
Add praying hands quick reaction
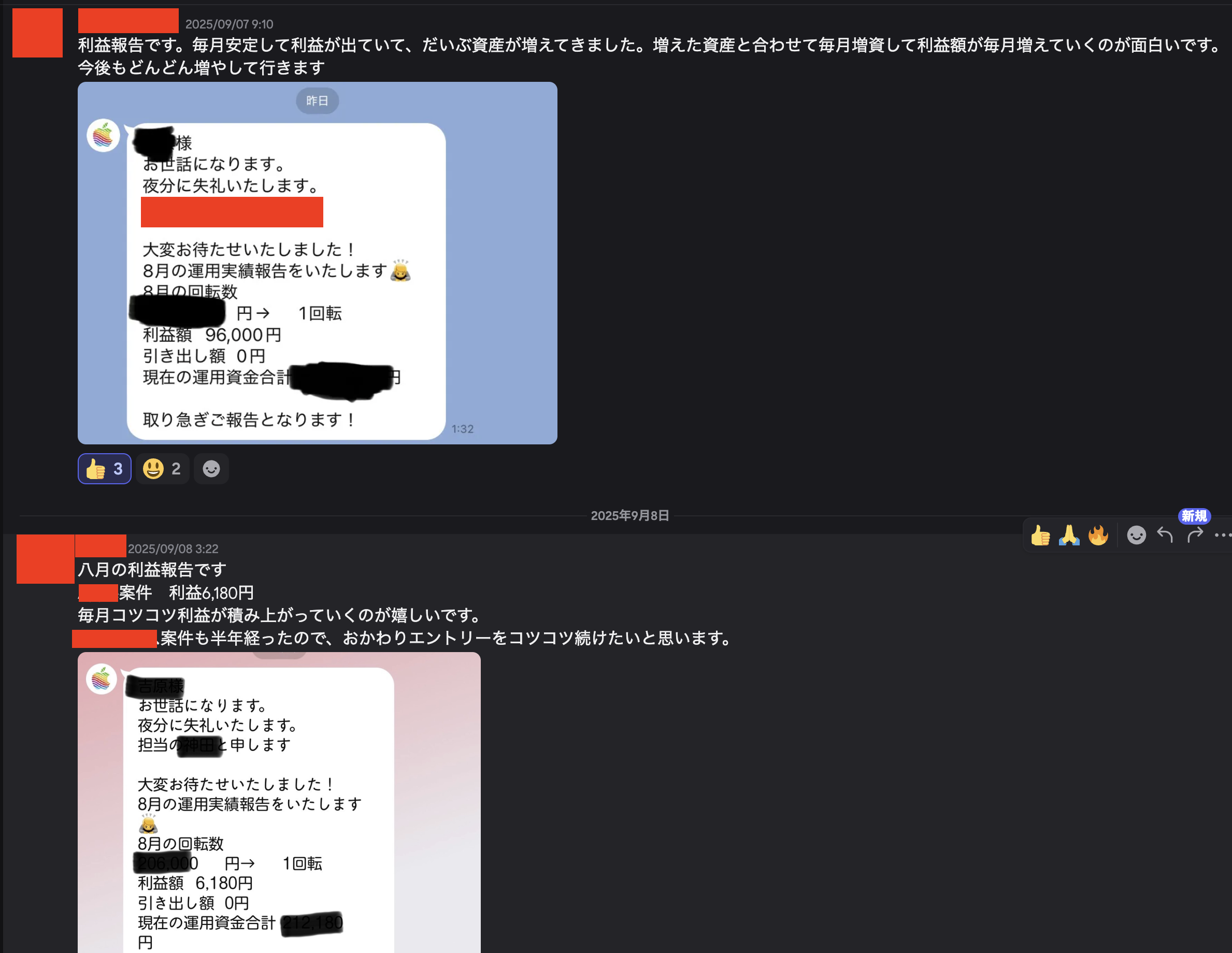(1069, 535)
